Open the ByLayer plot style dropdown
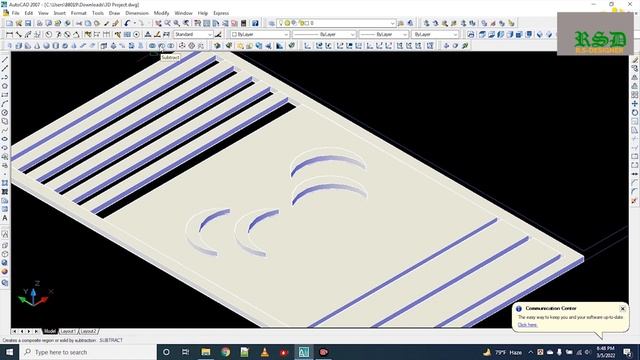640x360 pixels. pyautogui.click(x=435, y=35)
